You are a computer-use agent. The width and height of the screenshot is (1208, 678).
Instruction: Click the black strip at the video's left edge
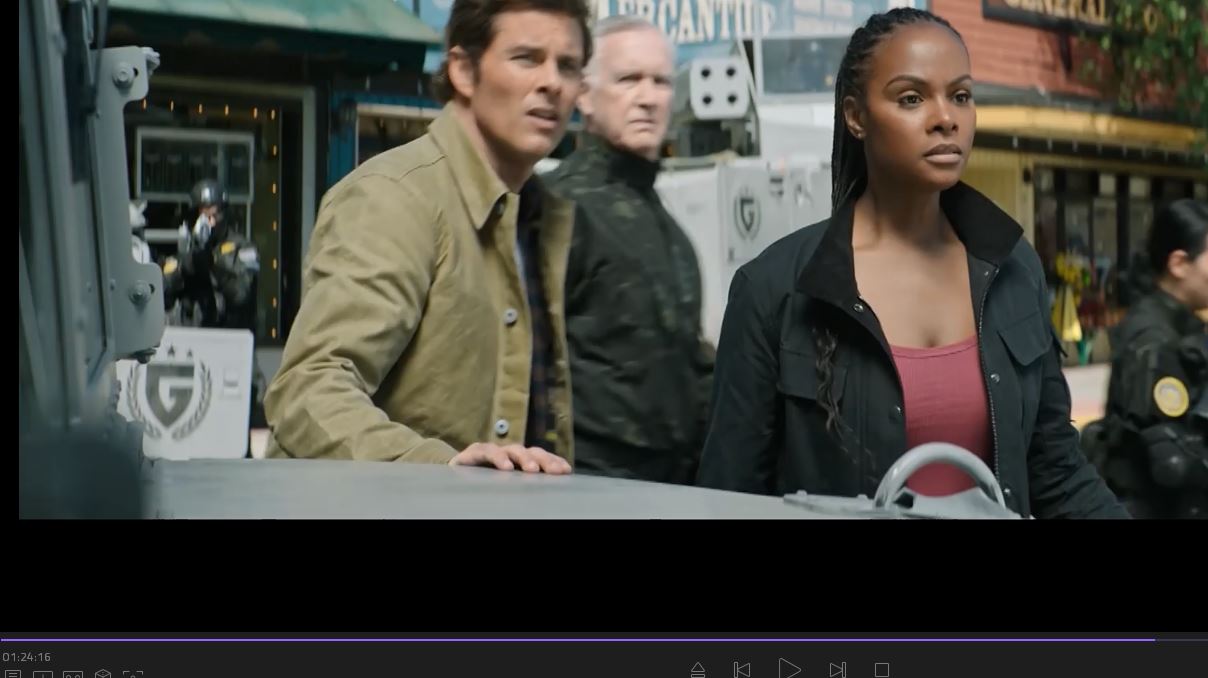pos(9,260)
